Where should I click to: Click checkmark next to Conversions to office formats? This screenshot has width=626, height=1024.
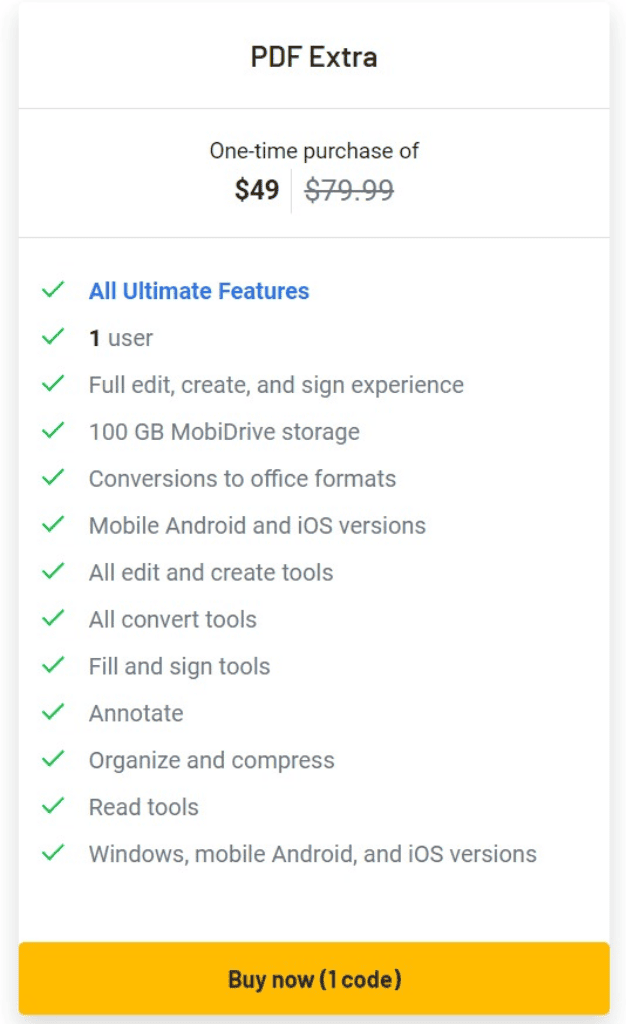point(53,478)
